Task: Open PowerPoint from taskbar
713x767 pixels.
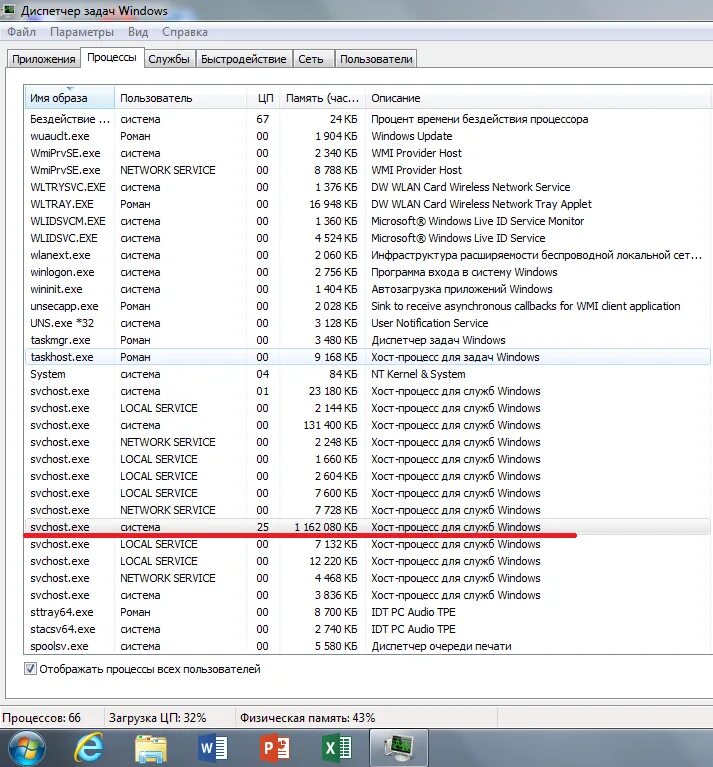Action: [x=274, y=748]
